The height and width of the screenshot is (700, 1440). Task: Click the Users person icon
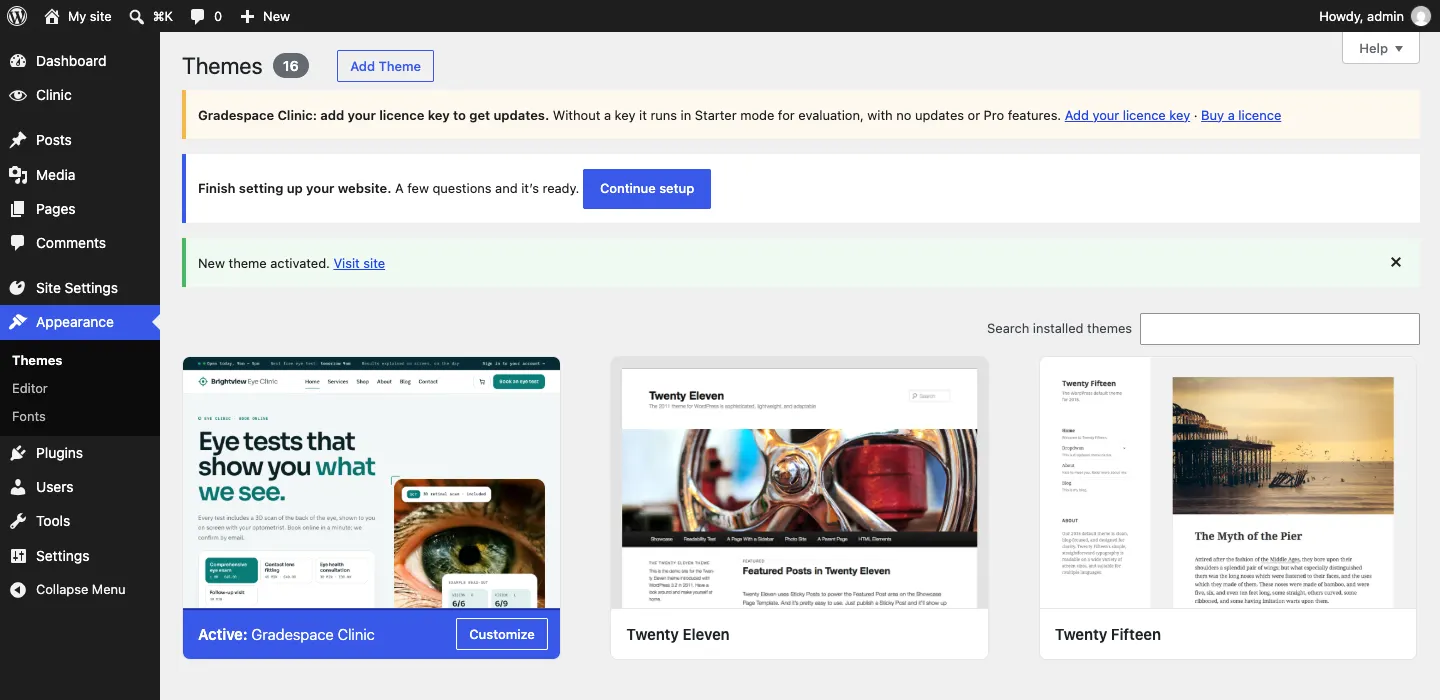[18, 487]
